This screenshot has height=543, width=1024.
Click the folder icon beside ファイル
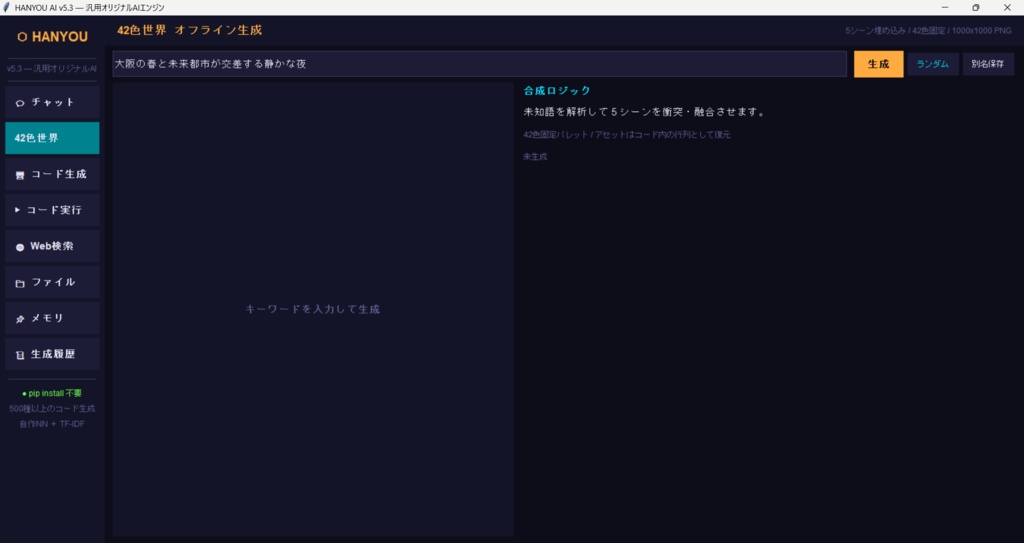20,283
